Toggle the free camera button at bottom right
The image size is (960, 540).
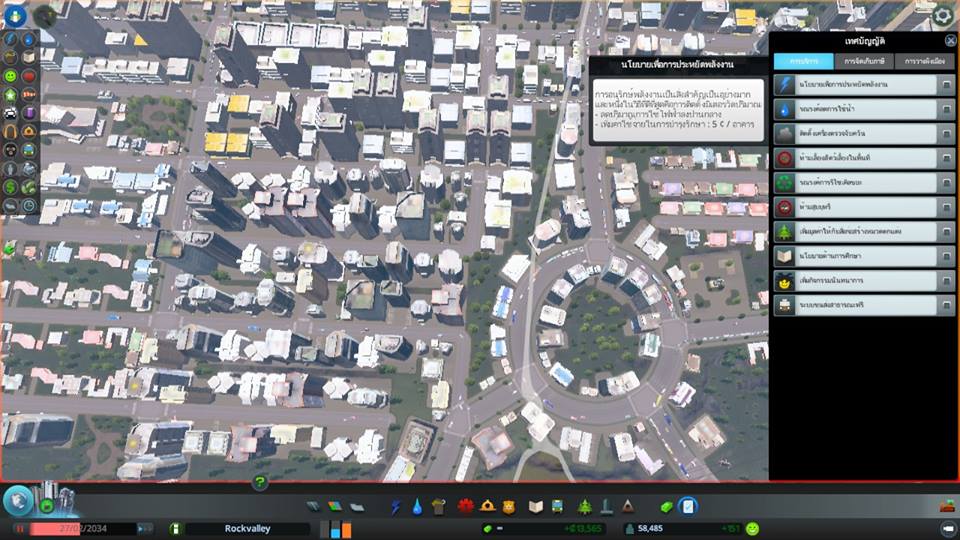pos(948,528)
